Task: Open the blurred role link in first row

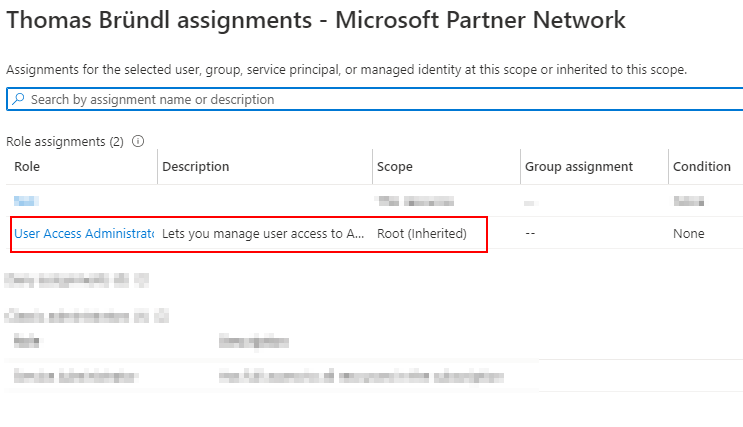Action: point(26,201)
